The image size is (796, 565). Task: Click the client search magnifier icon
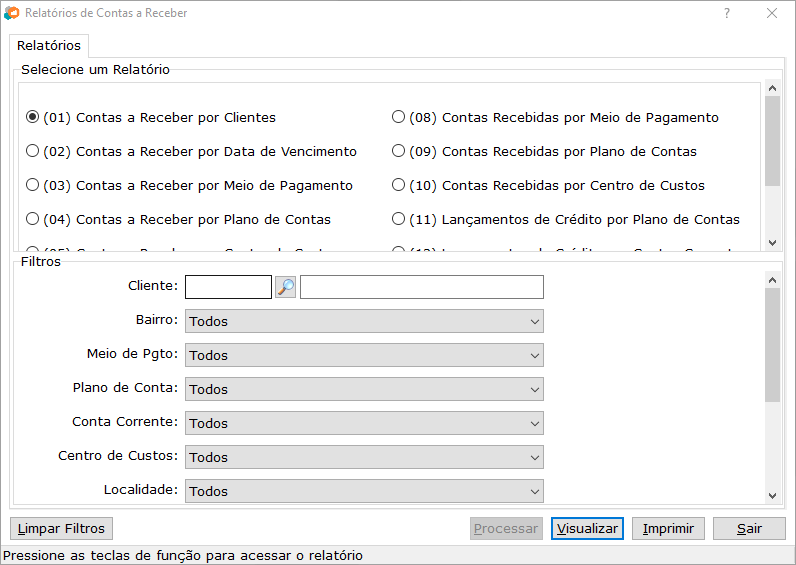click(x=285, y=287)
